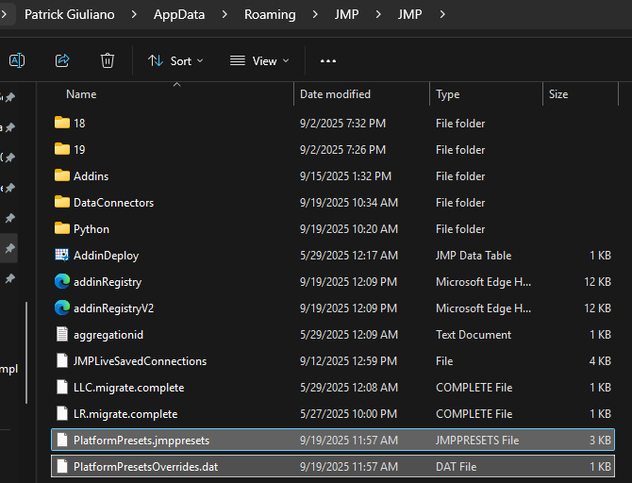Select the file name PlatformPresets.jmppresets
632x483 pixels.
pyautogui.click(x=141, y=440)
